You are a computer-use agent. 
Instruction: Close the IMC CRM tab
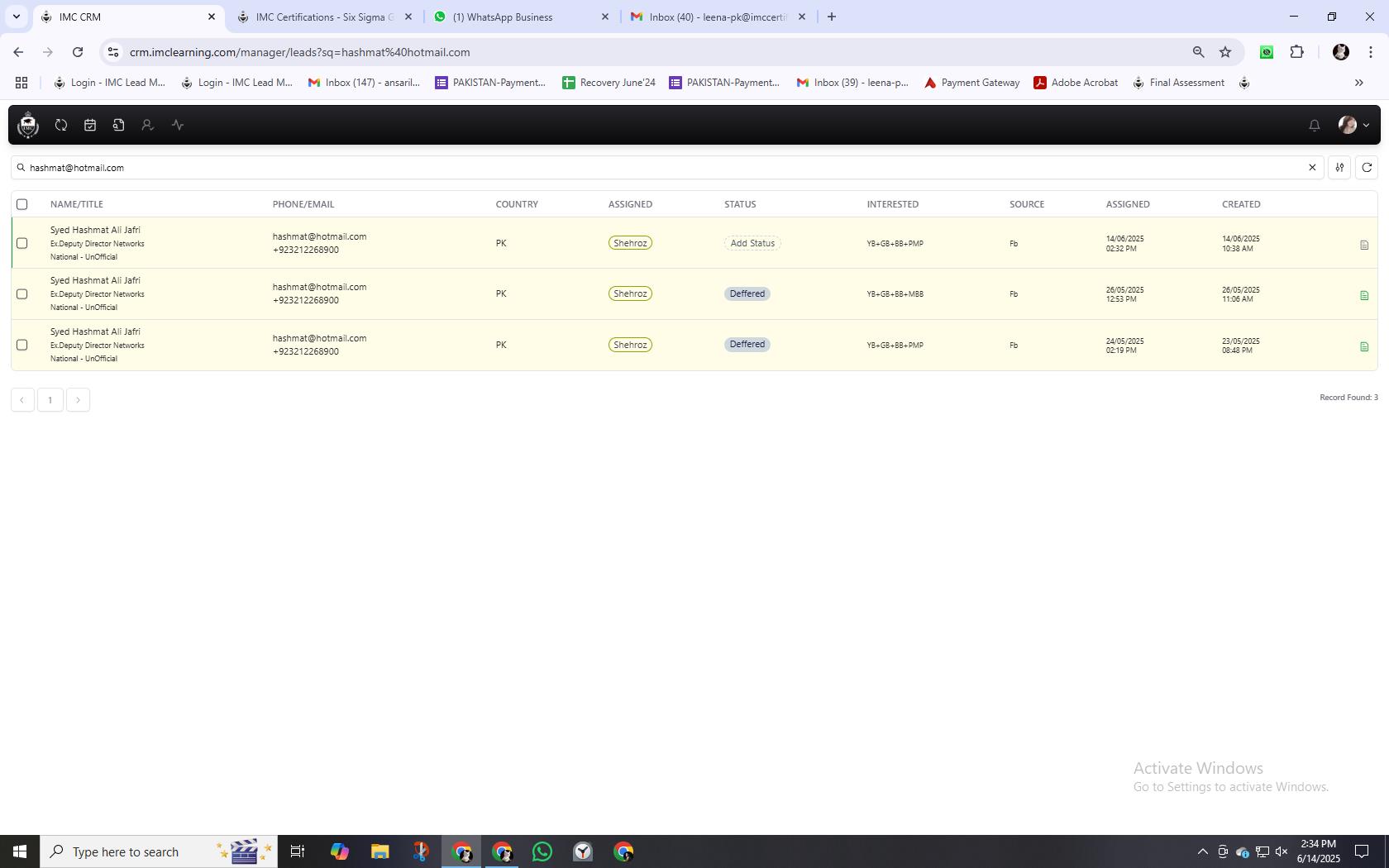point(211,17)
